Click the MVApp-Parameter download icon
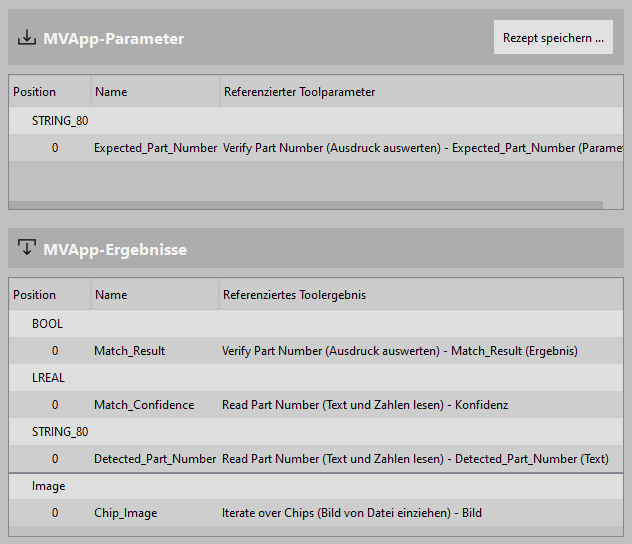This screenshot has height=544, width=632. tap(26, 38)
